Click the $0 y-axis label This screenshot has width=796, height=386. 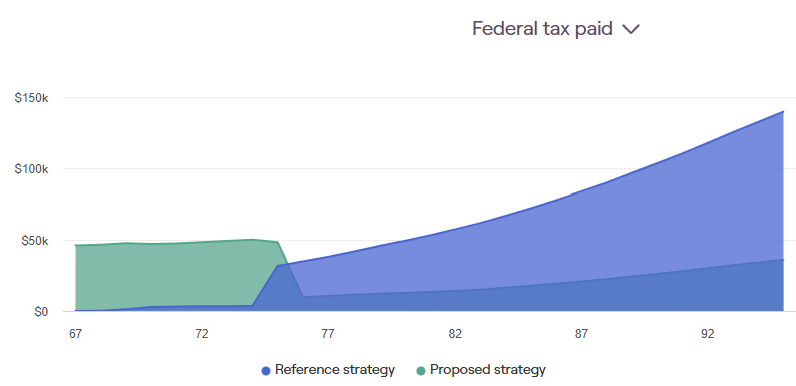[41, 312]
